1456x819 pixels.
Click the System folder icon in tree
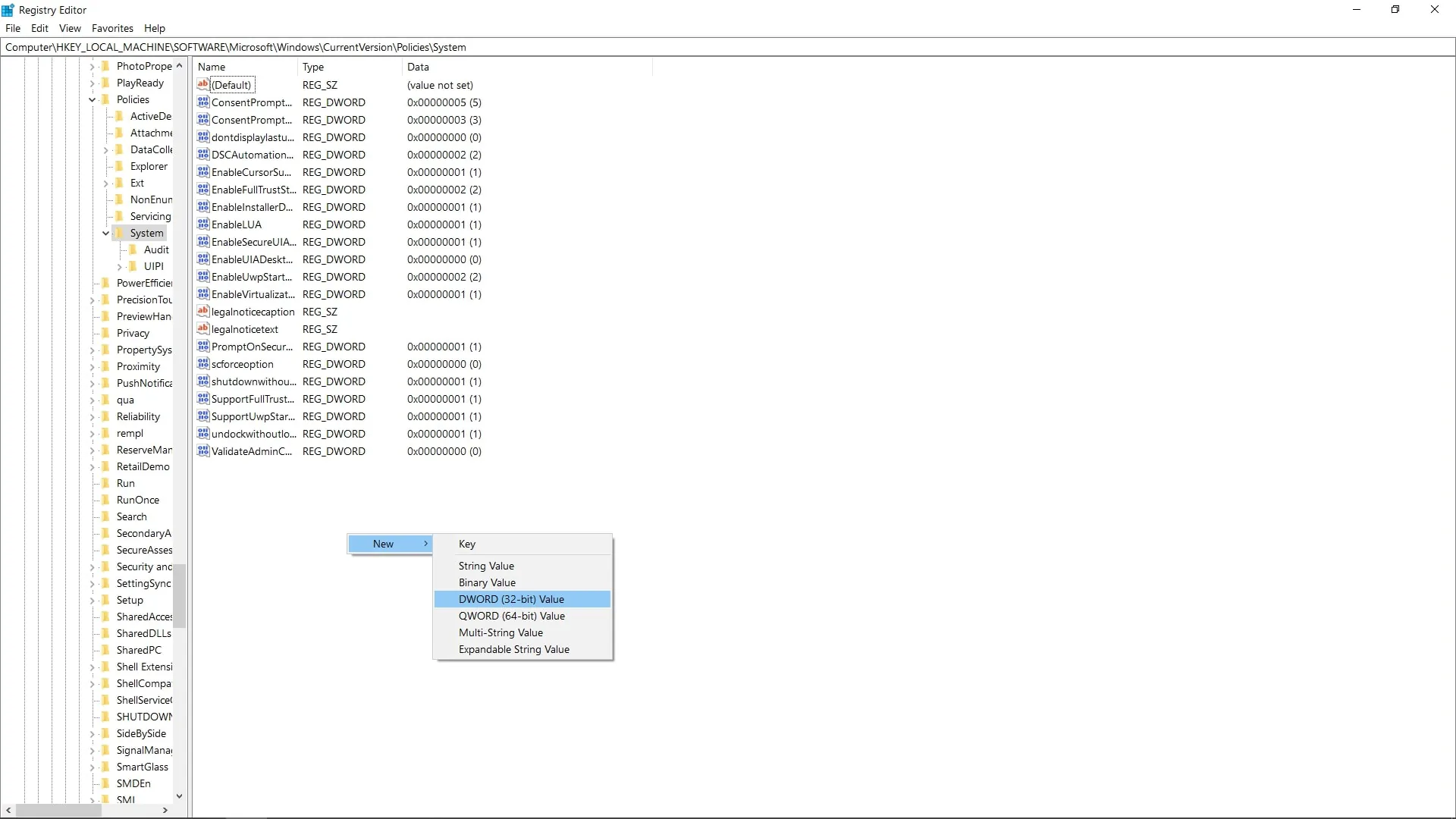coord(120,233)
